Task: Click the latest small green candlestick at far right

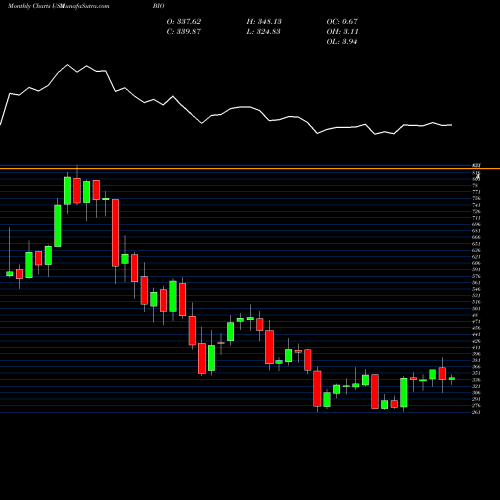Action: (452, 379)
